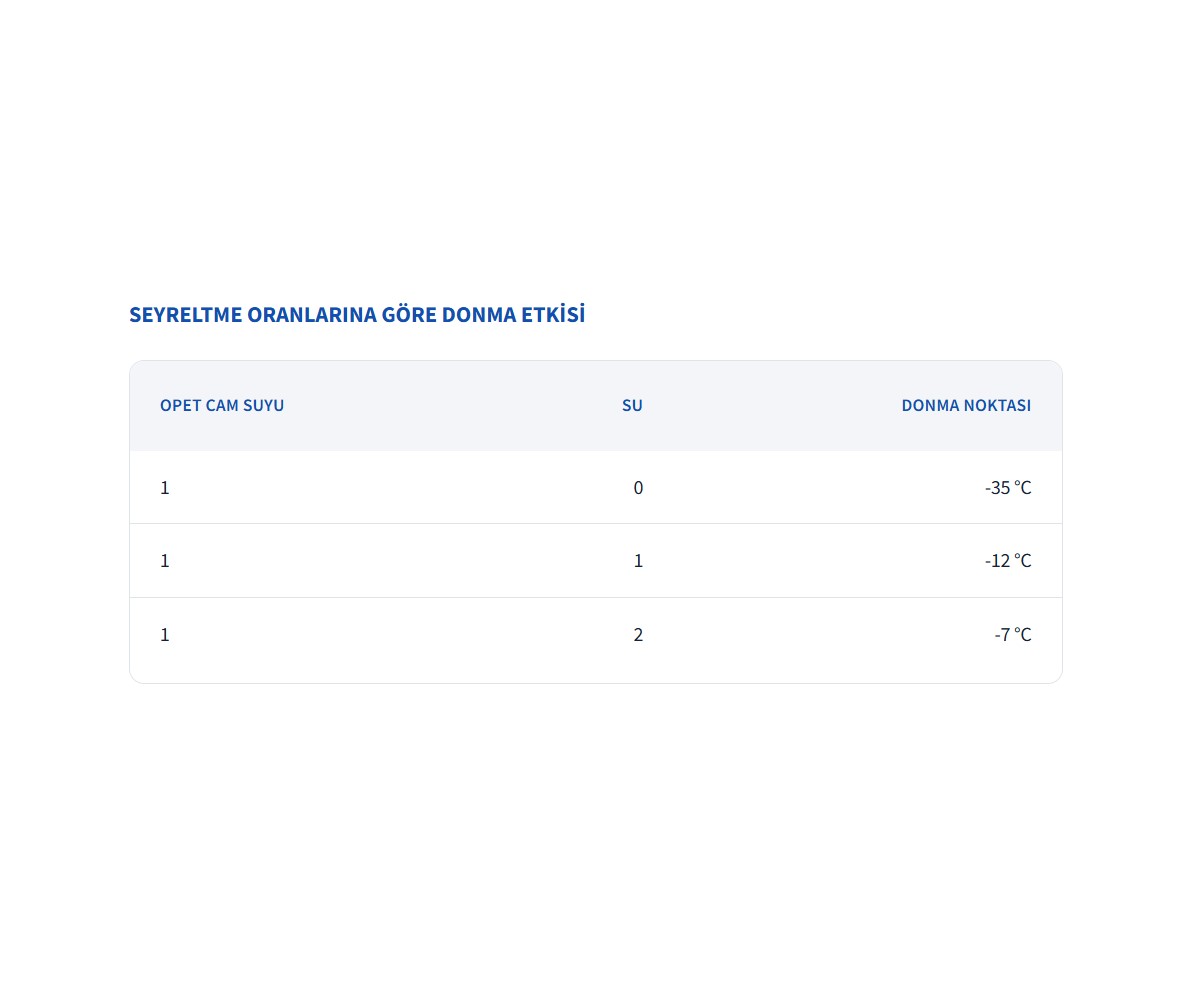Click Opet Cam Suyu value in -12 °C row

tap(165, 561)
